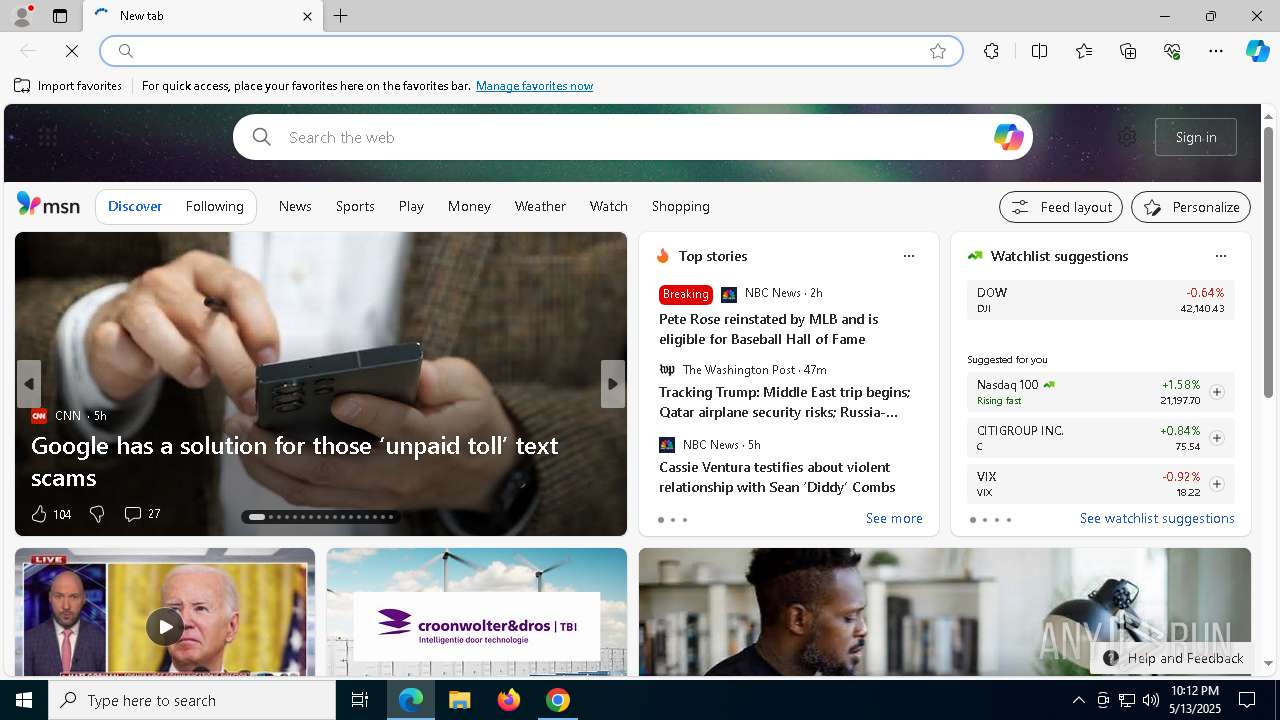This screenshot has height=720, width=1280.
Task: Open the tab actions menu icon
Action: [x=60, y=16]
